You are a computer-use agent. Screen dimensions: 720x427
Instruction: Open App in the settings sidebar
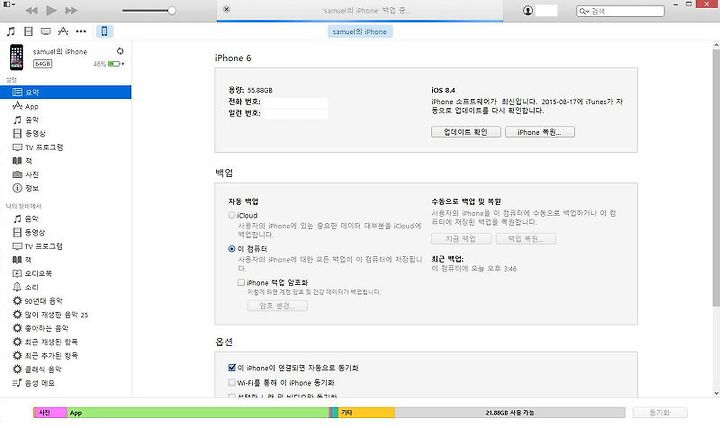coord(66,106)
